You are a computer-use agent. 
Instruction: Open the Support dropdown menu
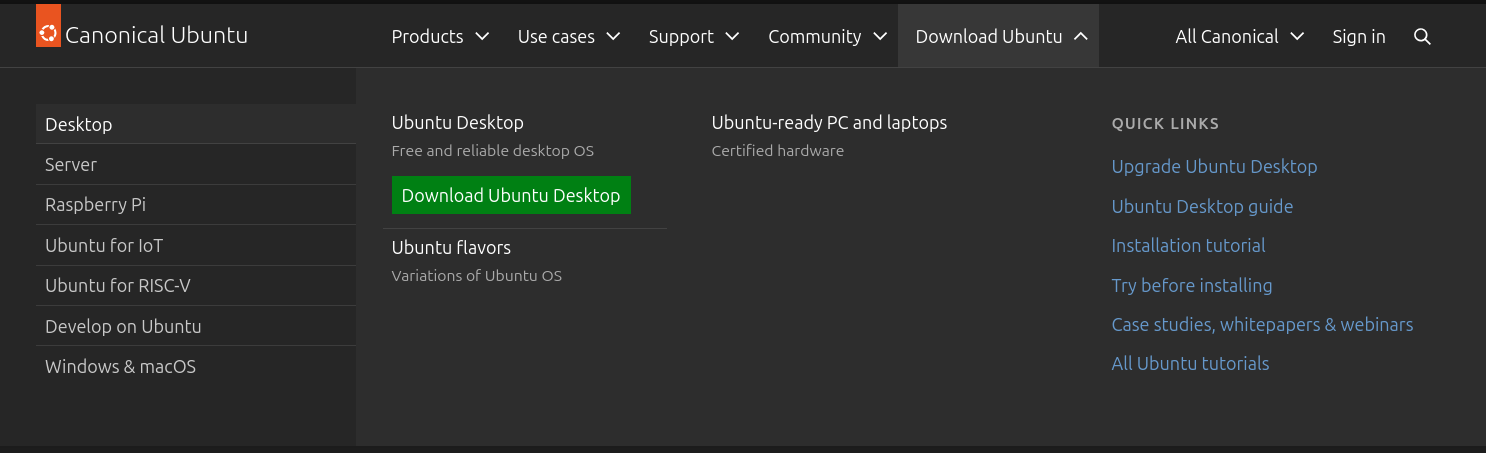coord(693,37)
